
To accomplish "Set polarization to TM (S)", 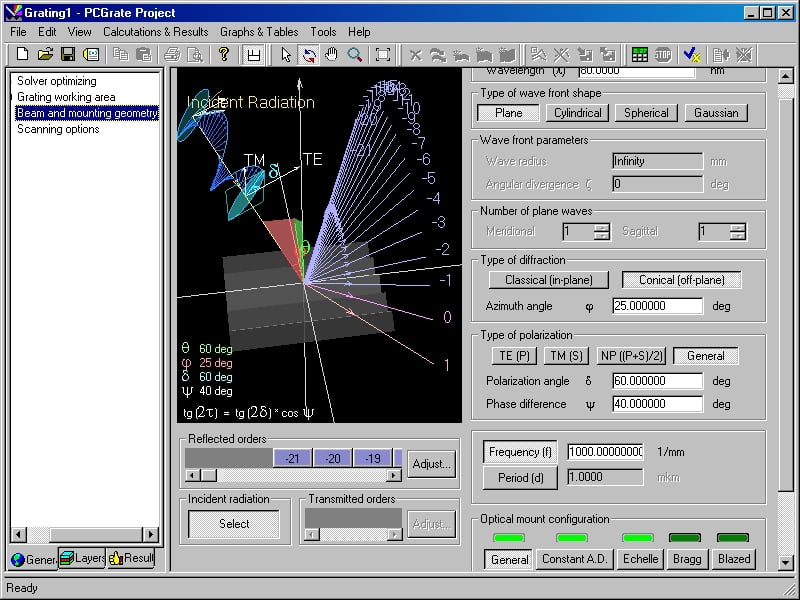I will 566,356.
